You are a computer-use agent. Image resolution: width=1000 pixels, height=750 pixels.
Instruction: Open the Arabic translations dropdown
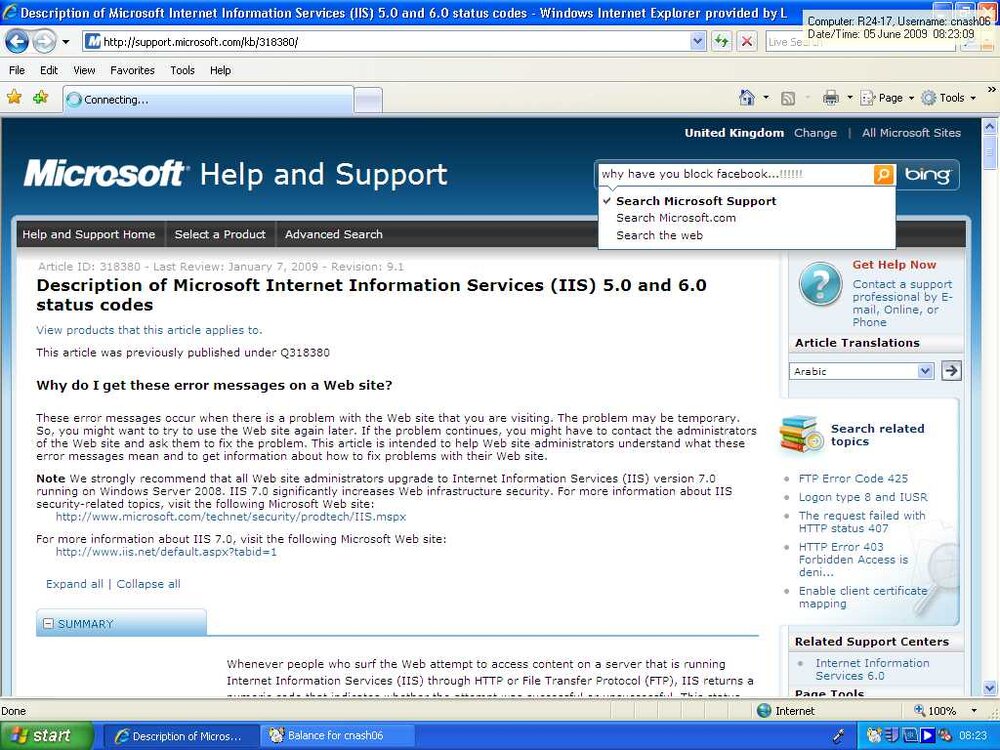pyautogui.click(x=862, y=371)
